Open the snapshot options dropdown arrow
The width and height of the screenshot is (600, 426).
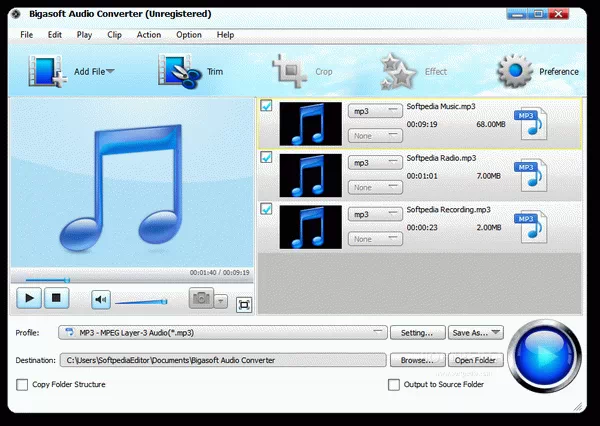coord(220,301)
